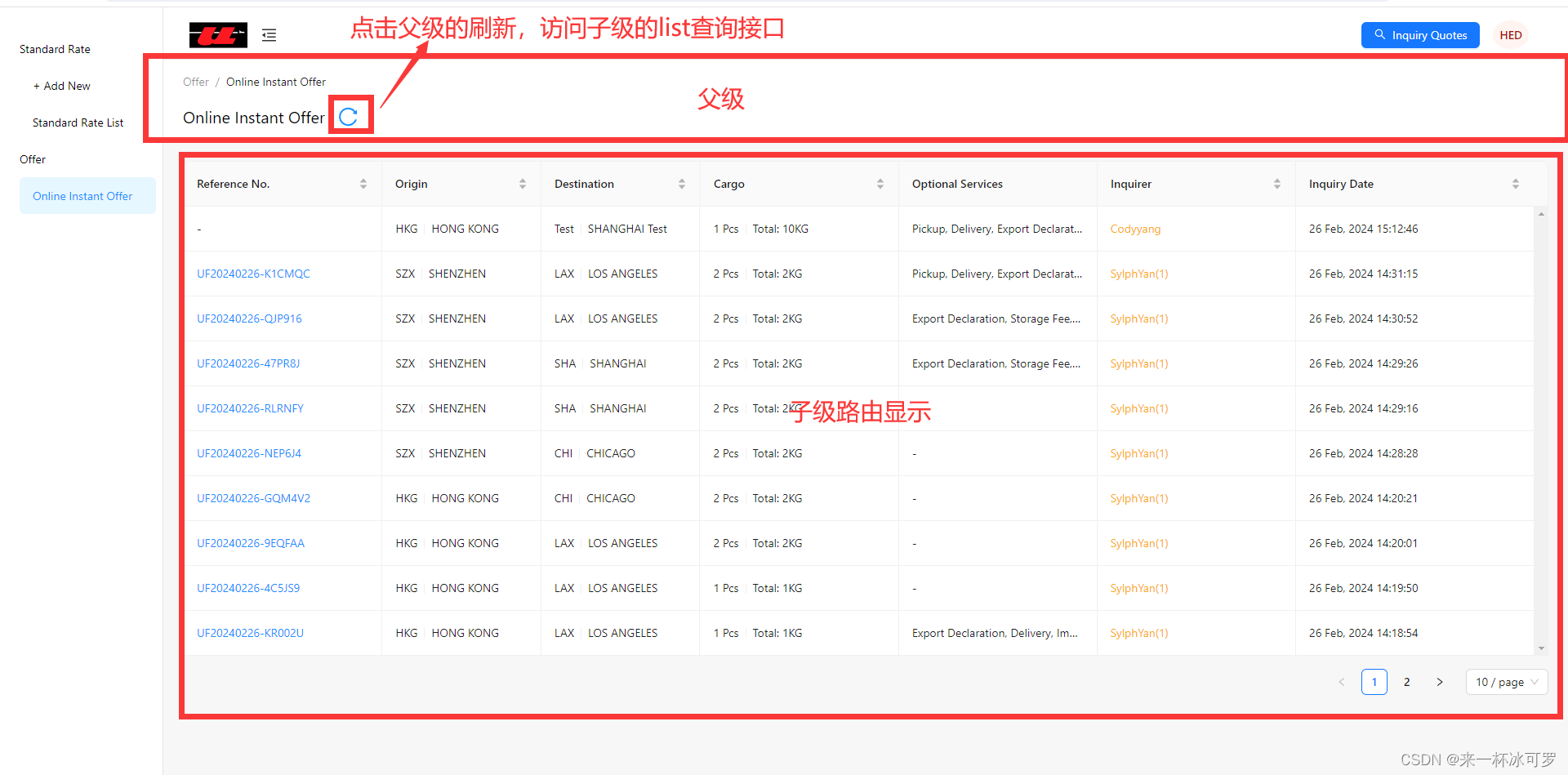
Task: Open the Standard Rate List sidebar item
Action: pyautogui.click(x=78, y=122)
